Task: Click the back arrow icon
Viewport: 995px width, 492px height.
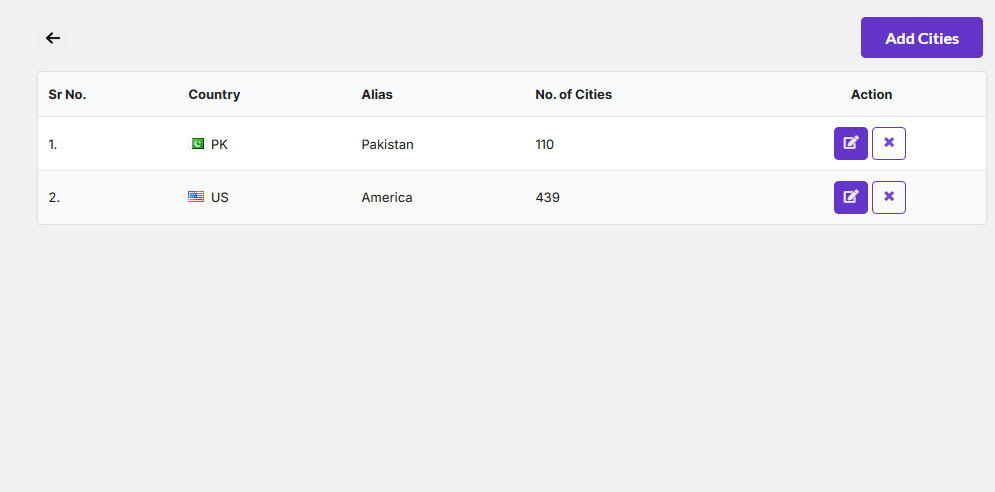Action: click(53, 38)
